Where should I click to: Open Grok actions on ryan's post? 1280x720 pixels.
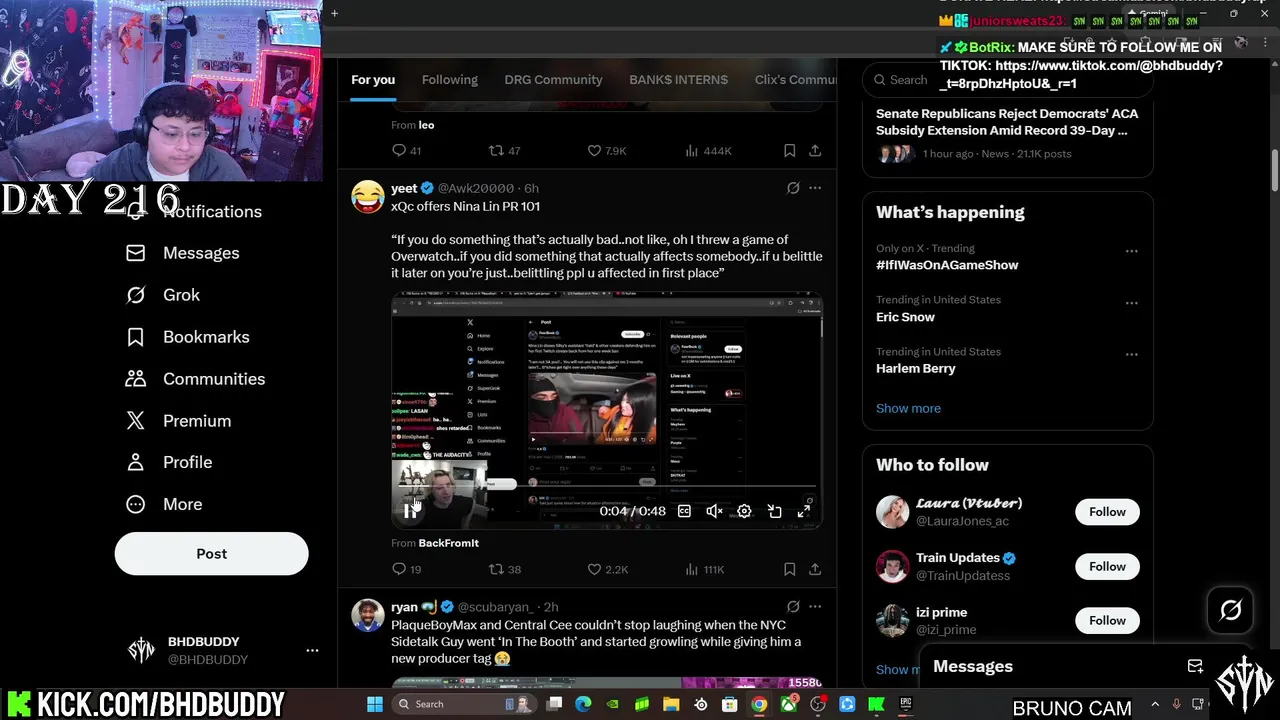[793, 607]
